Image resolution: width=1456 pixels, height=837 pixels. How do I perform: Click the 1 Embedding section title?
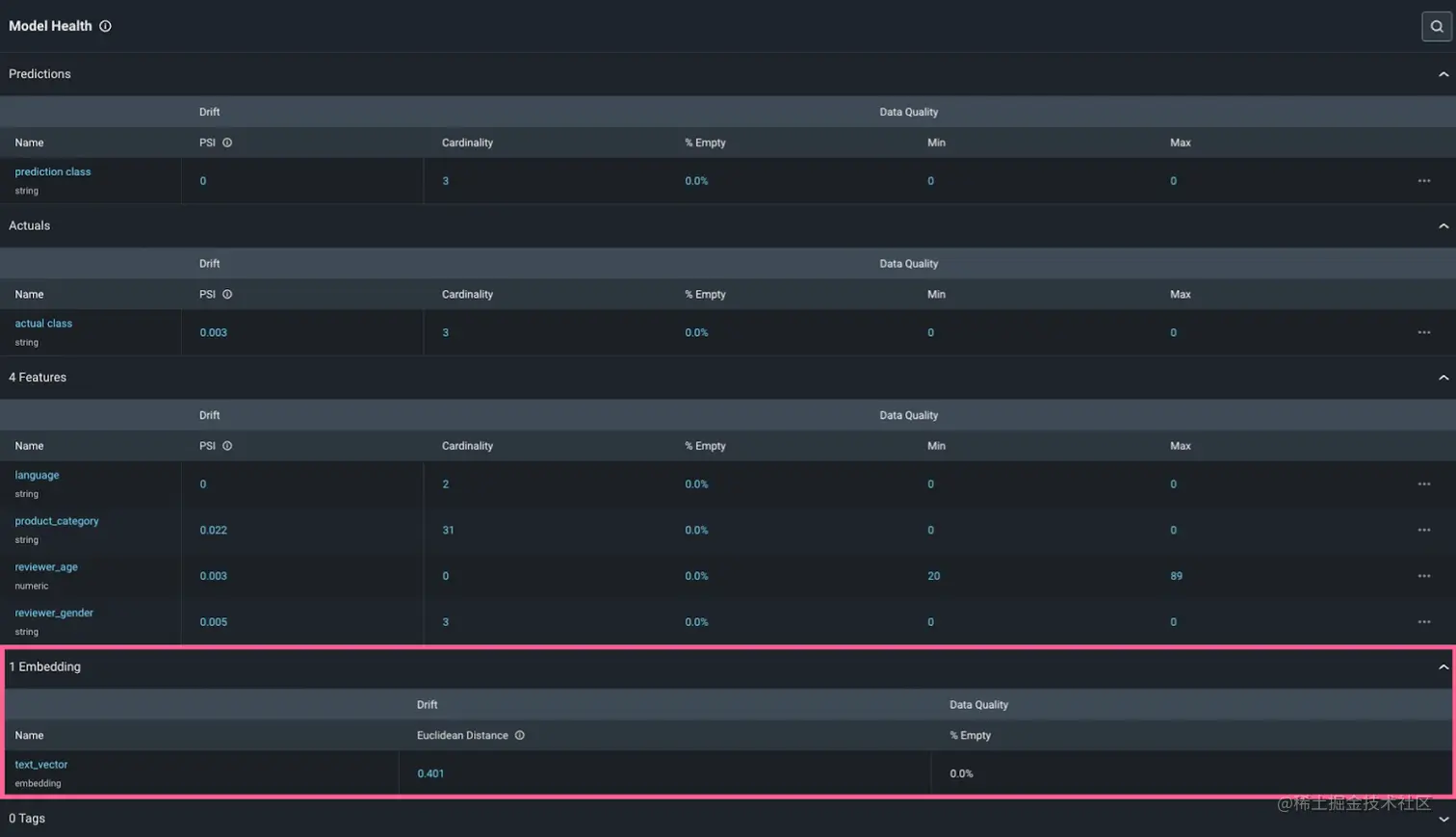click(x=44, y=667)
